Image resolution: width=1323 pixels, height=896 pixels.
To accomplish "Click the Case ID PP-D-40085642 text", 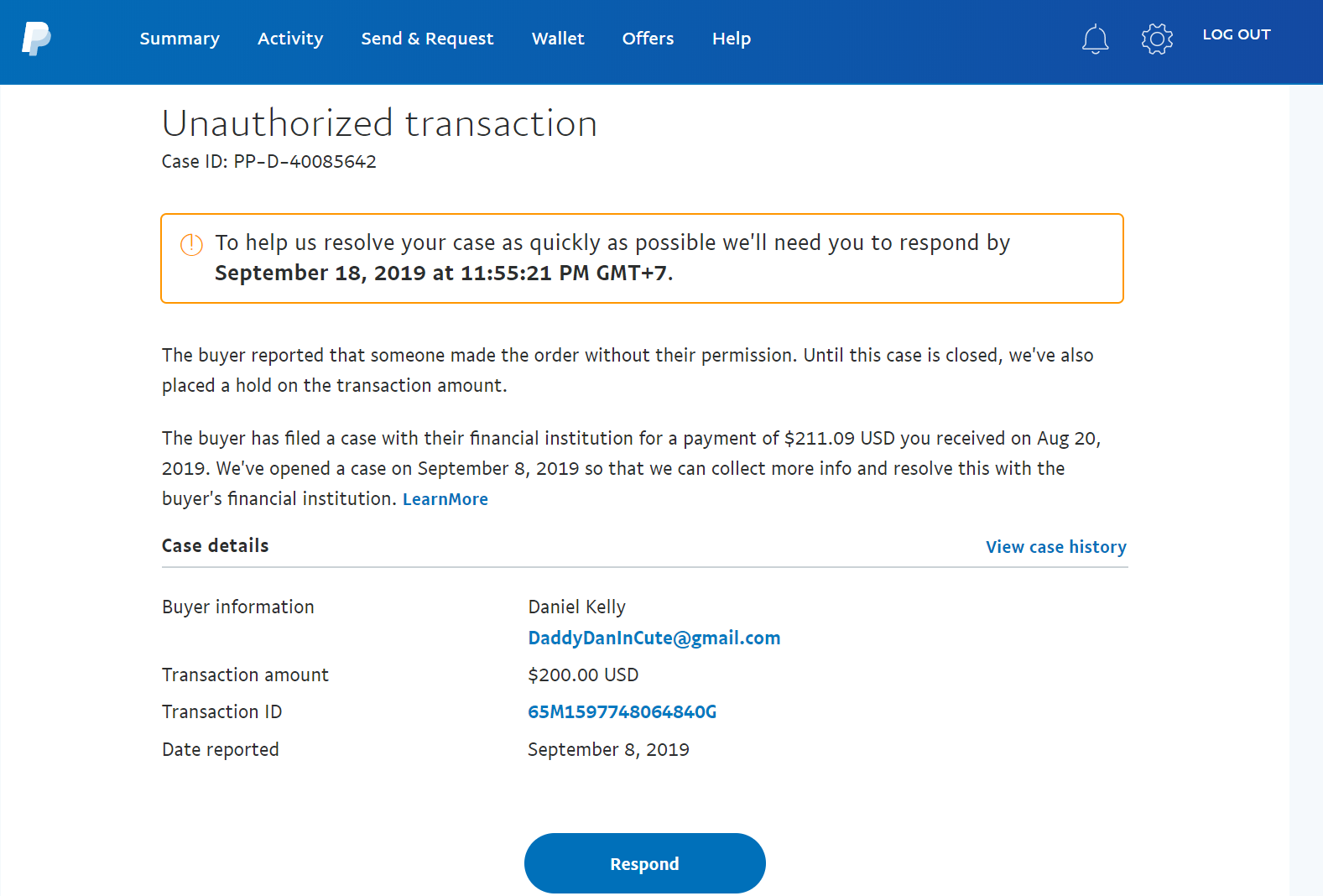I will 268,162.
